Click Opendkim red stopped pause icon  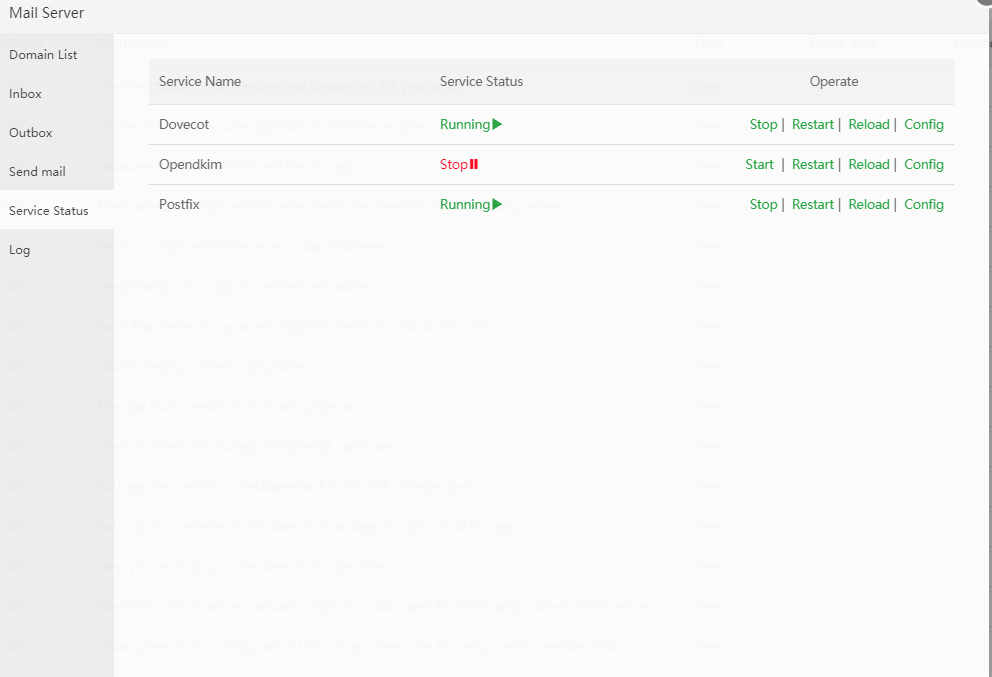[x=474, y=165]
